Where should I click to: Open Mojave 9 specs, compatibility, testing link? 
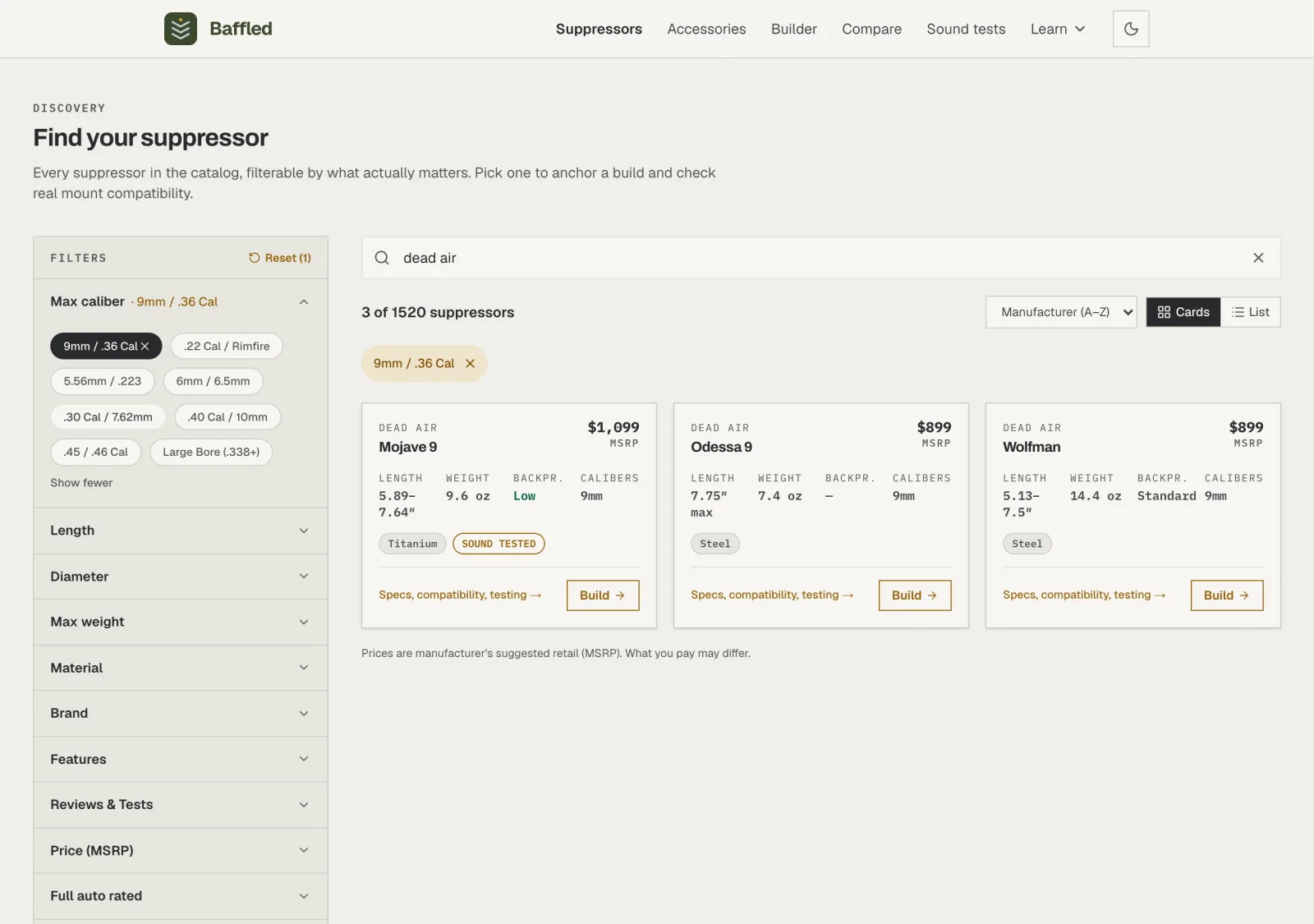click(460, 595)
